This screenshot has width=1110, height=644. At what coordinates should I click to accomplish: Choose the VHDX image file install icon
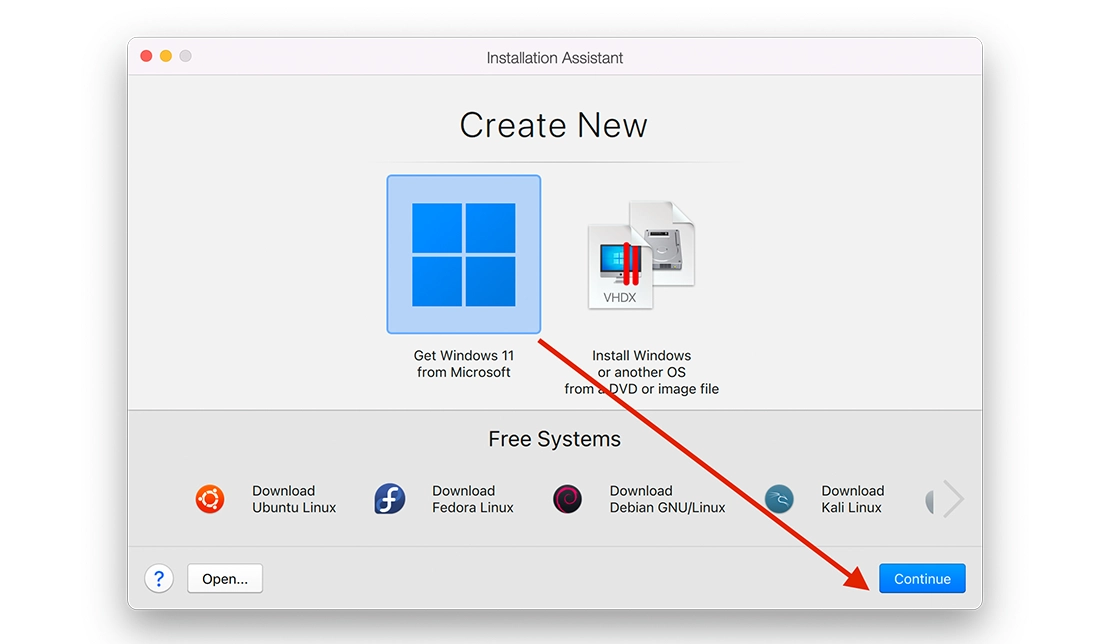point(640,256)
